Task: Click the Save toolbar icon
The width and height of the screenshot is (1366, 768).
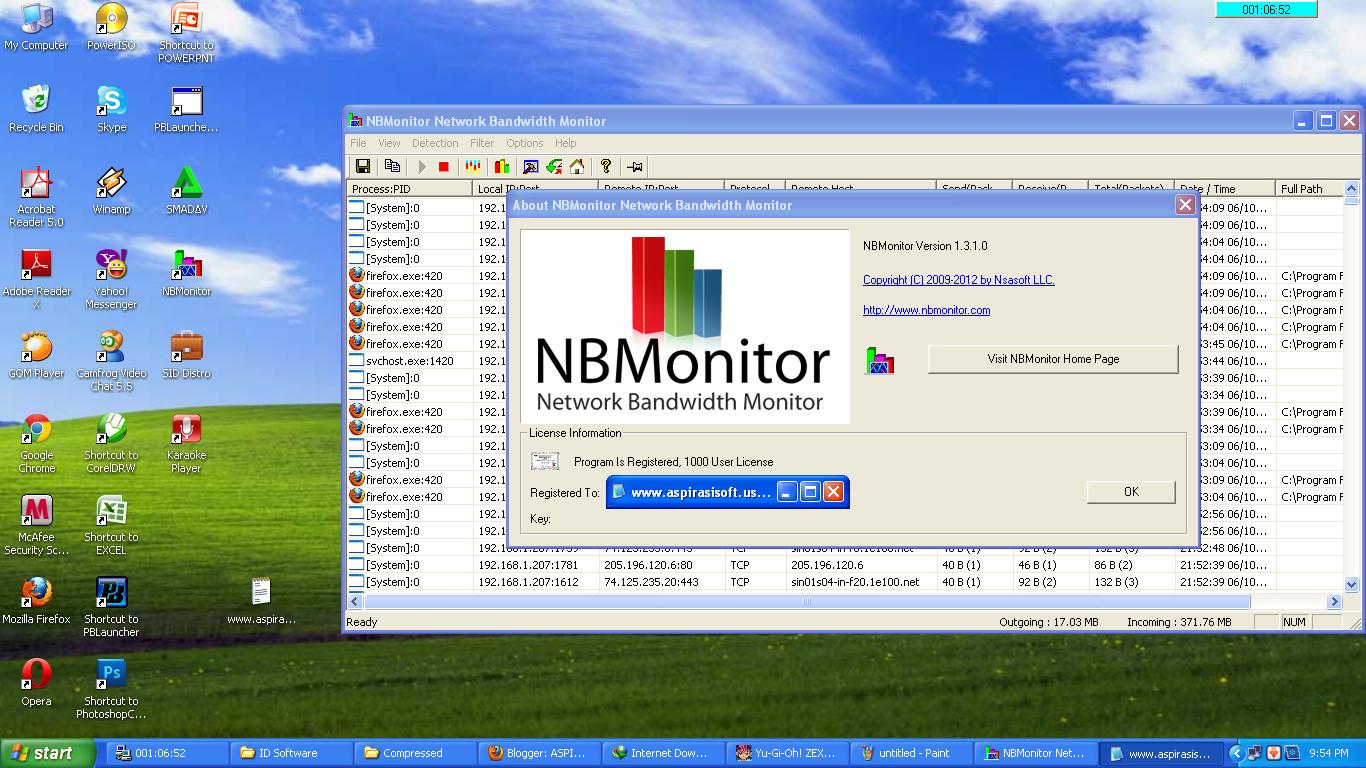Action: [362, 166]
